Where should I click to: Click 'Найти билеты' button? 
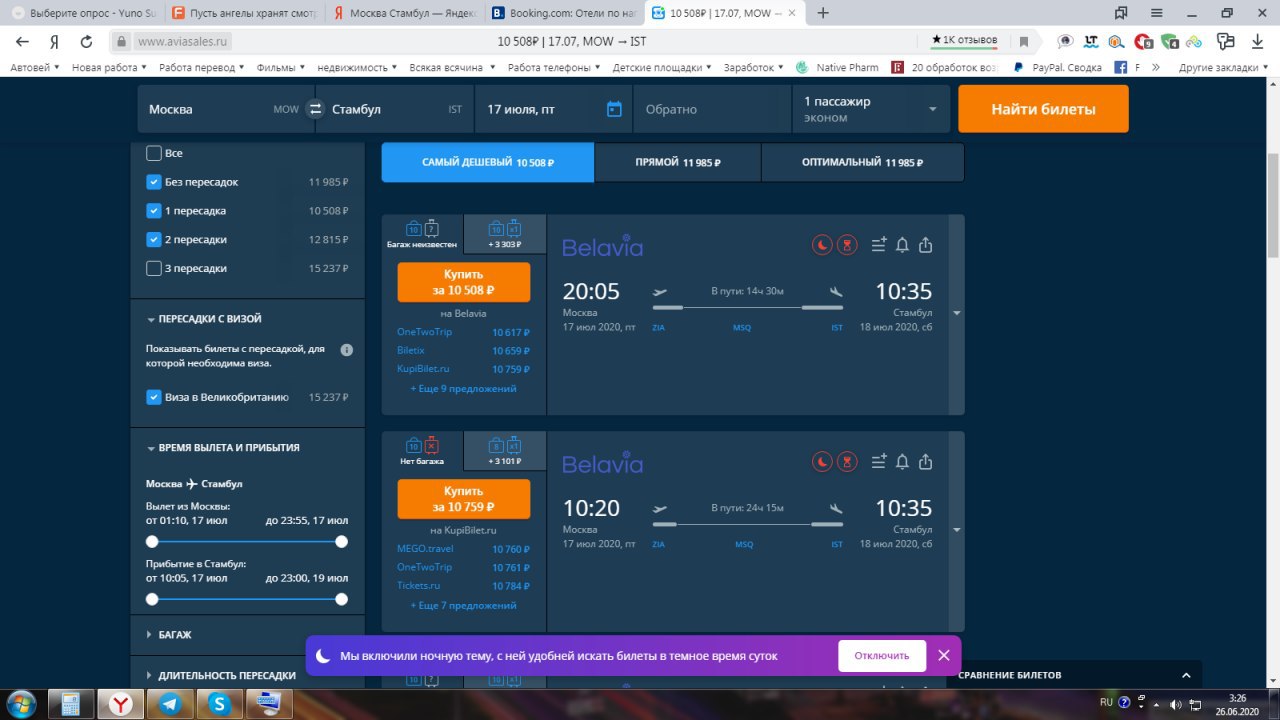pos(1043,109)
